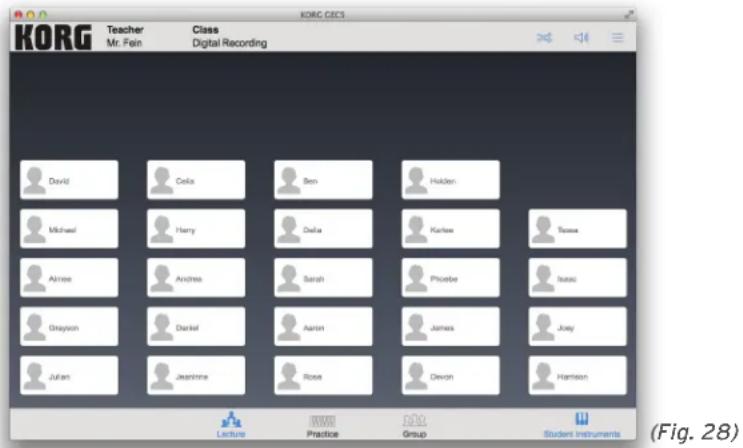Click the teacher name 'Mr. Fein'
This screenshot has height=448, width=743.
click(124, 43)
